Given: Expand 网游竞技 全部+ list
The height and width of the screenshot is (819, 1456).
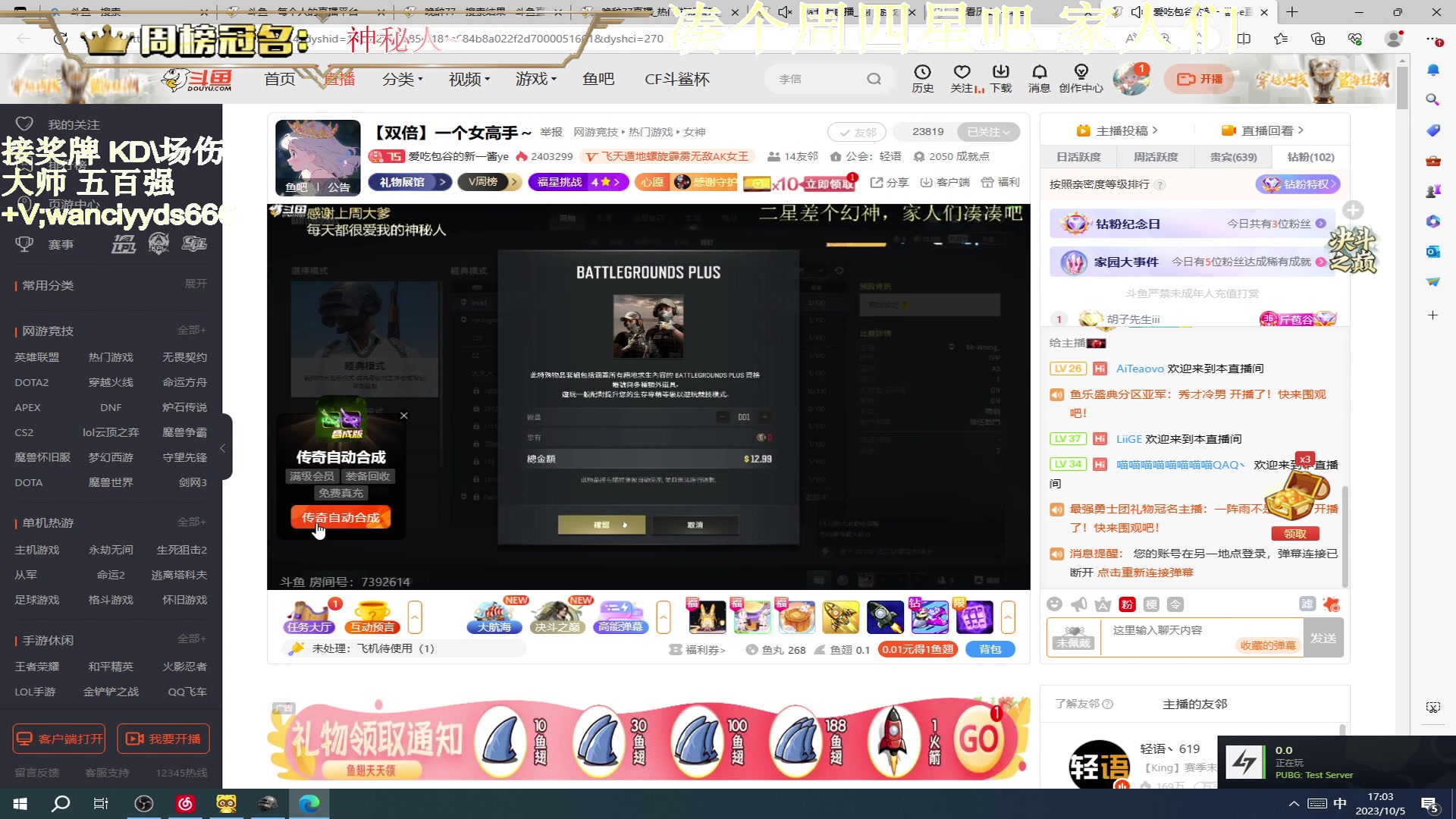Looking at the screenshot, I should (192, 331).
